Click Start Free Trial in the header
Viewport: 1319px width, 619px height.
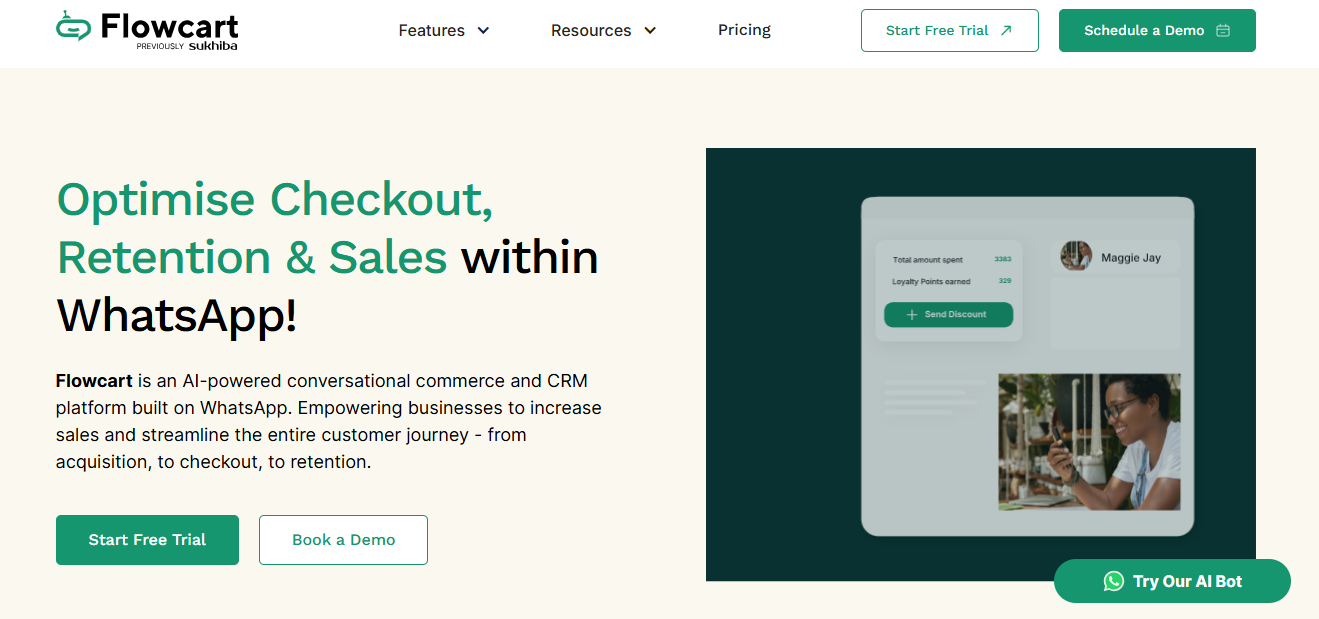[x=948, y=30]
